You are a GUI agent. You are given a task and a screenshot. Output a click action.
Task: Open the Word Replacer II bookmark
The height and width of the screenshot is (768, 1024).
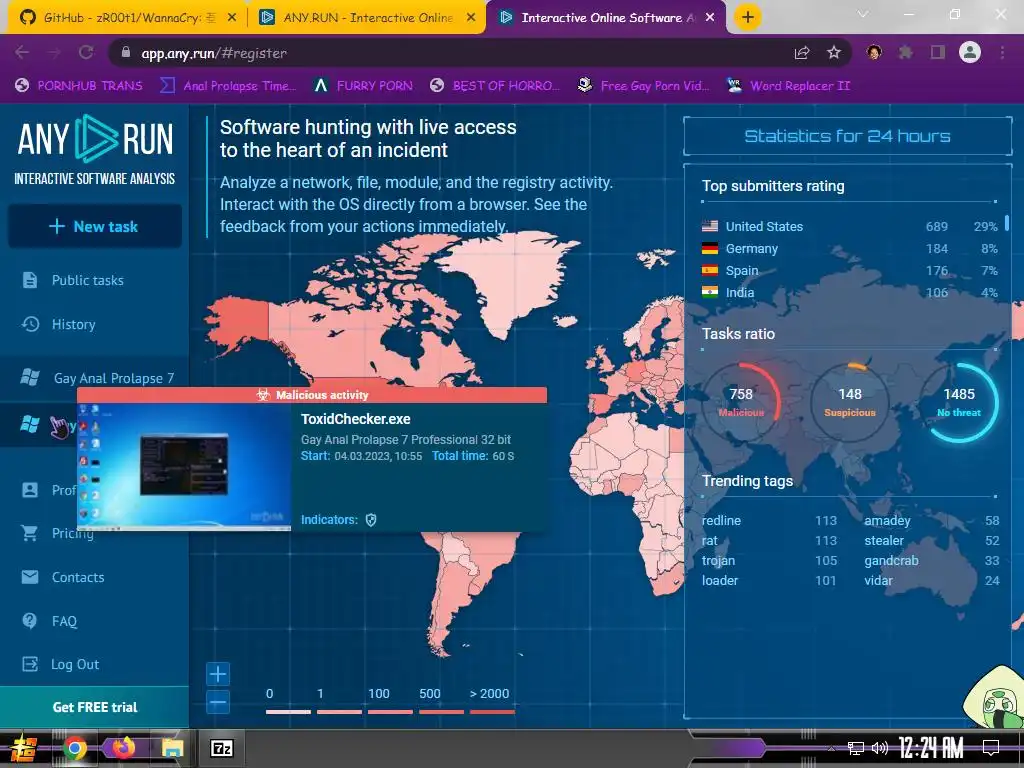pos(789,86)
